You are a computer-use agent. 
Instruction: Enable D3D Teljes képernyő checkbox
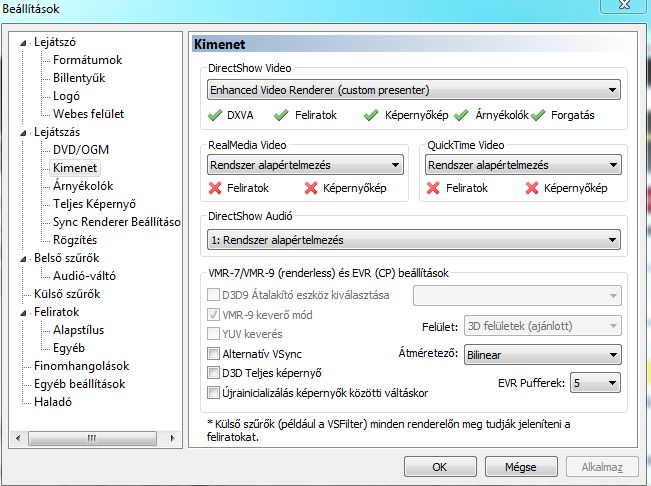pyautogui.click(x=213, y=373)
